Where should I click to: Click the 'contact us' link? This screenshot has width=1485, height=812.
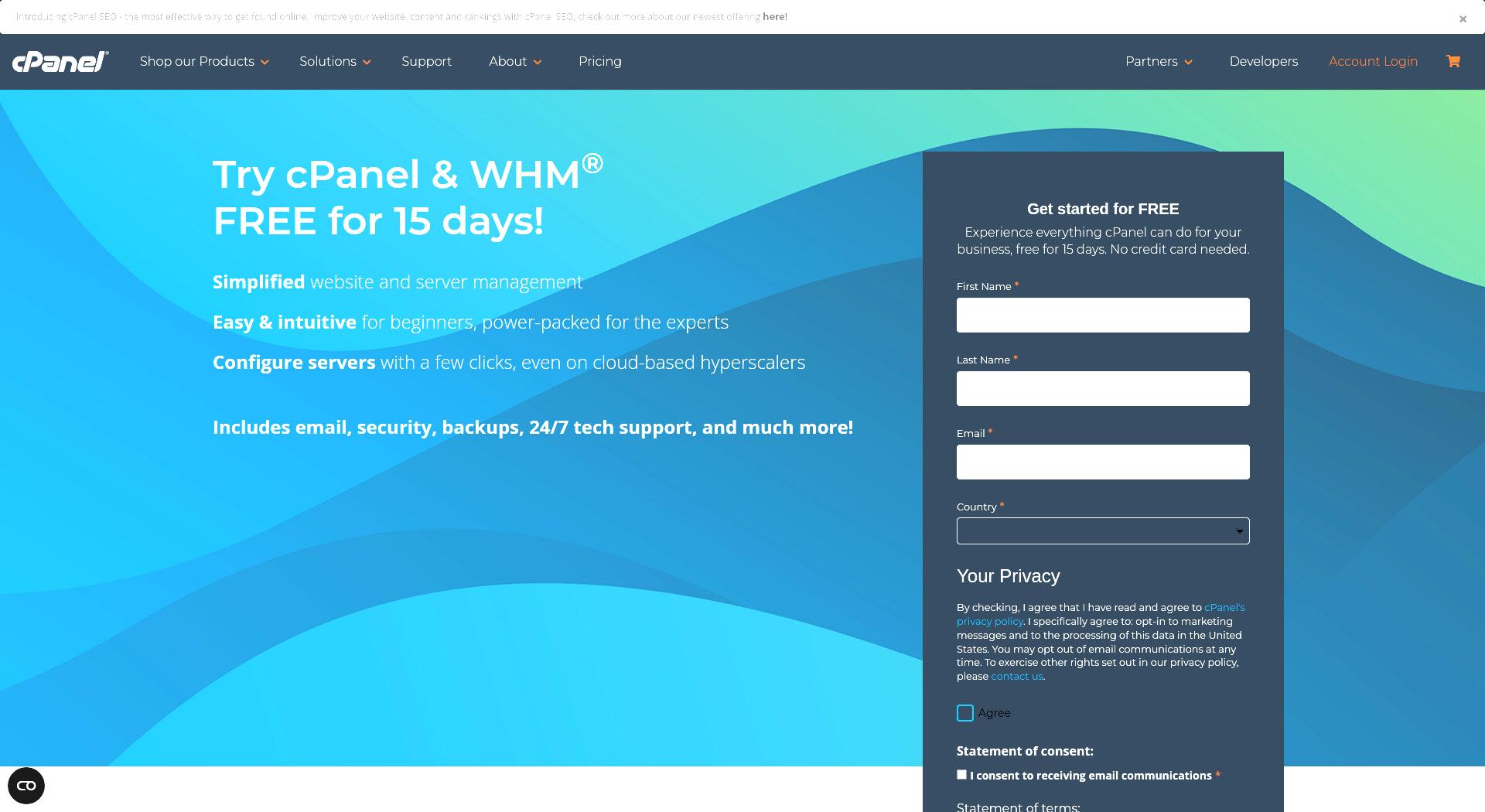(x=1016, y=676)
